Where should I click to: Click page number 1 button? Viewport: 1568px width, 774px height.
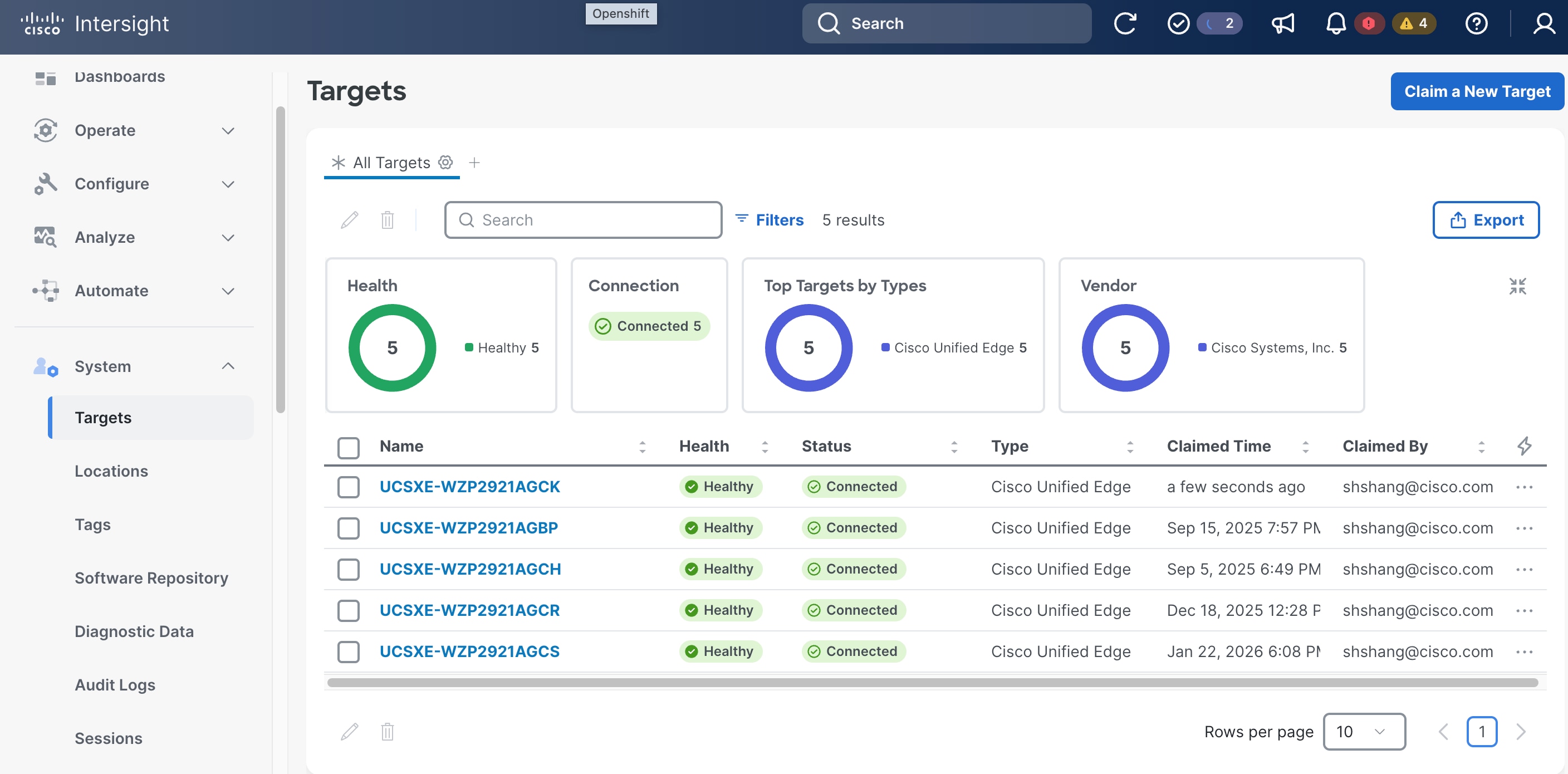point(1482,732)
